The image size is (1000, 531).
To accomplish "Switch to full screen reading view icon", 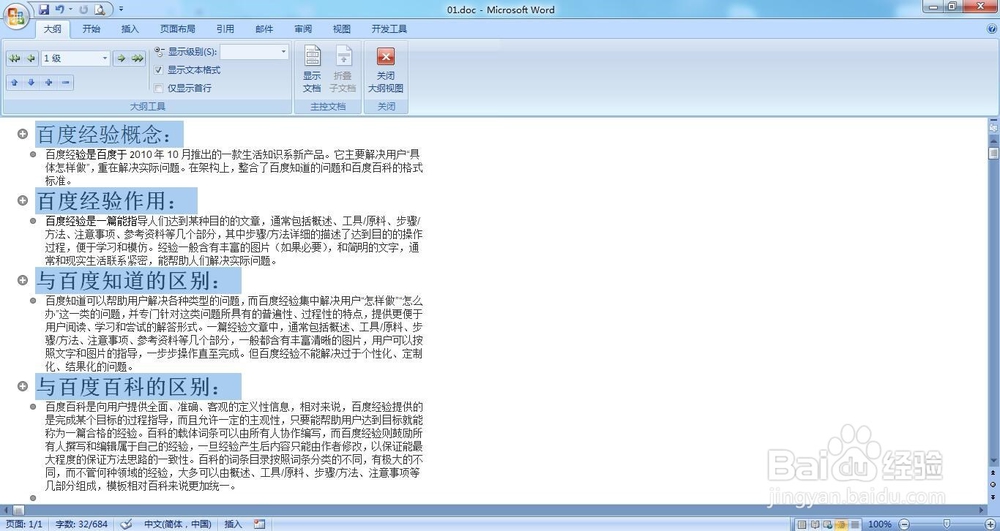I will pyautogui.click(x=814, y=525).
